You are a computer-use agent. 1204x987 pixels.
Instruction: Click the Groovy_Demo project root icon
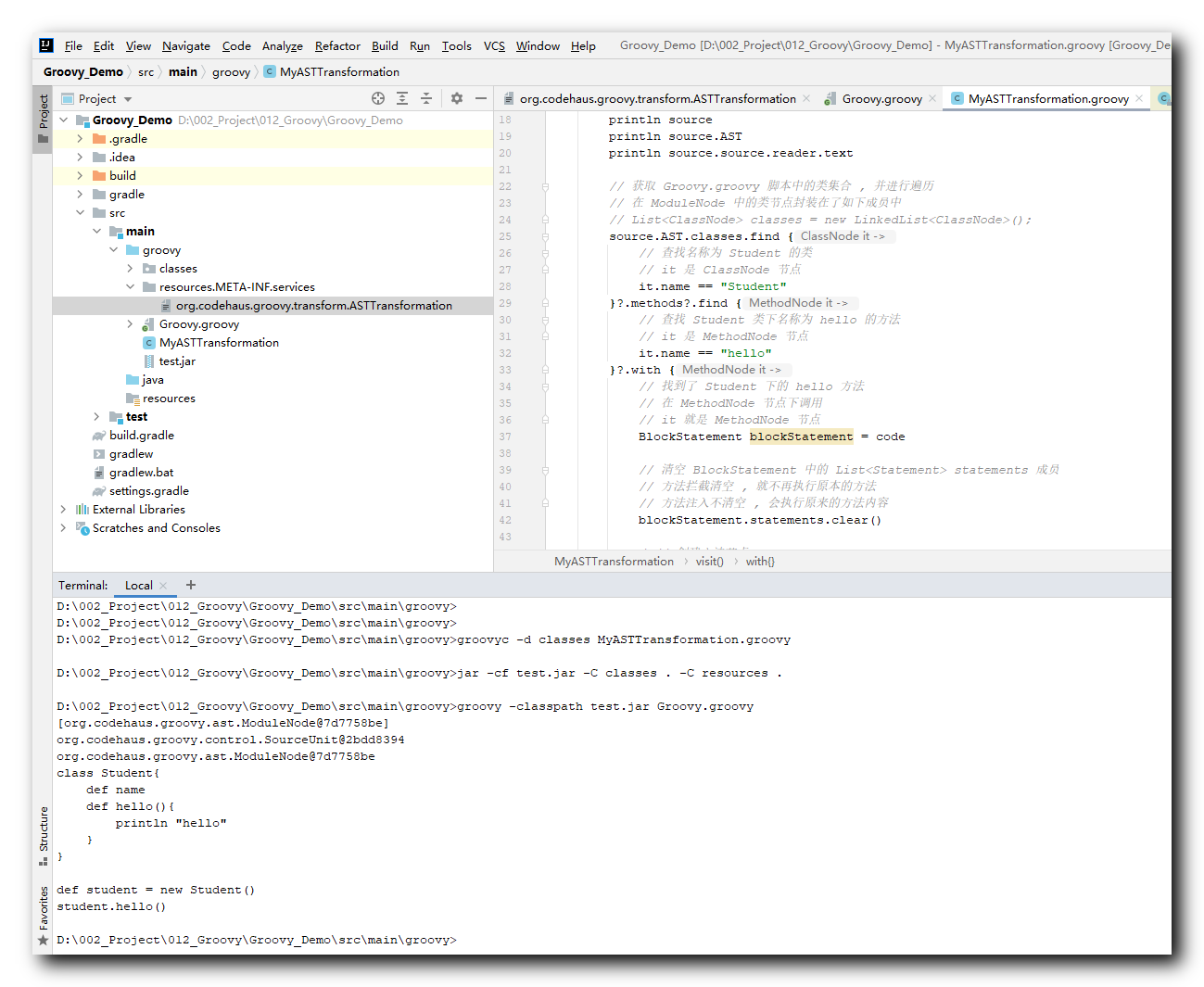(x=82, y=120)
